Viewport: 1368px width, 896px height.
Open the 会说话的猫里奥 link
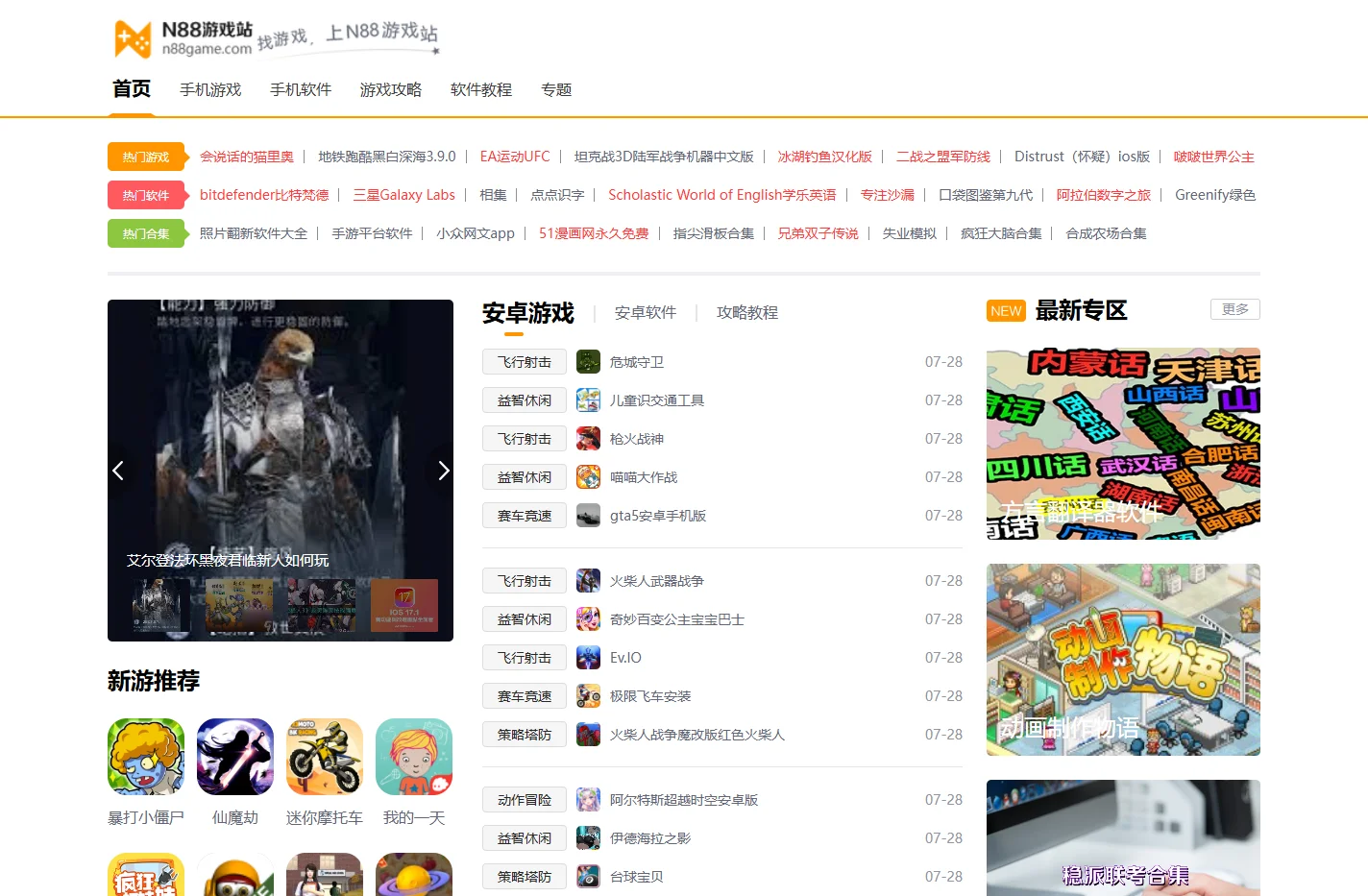(247, 157)
